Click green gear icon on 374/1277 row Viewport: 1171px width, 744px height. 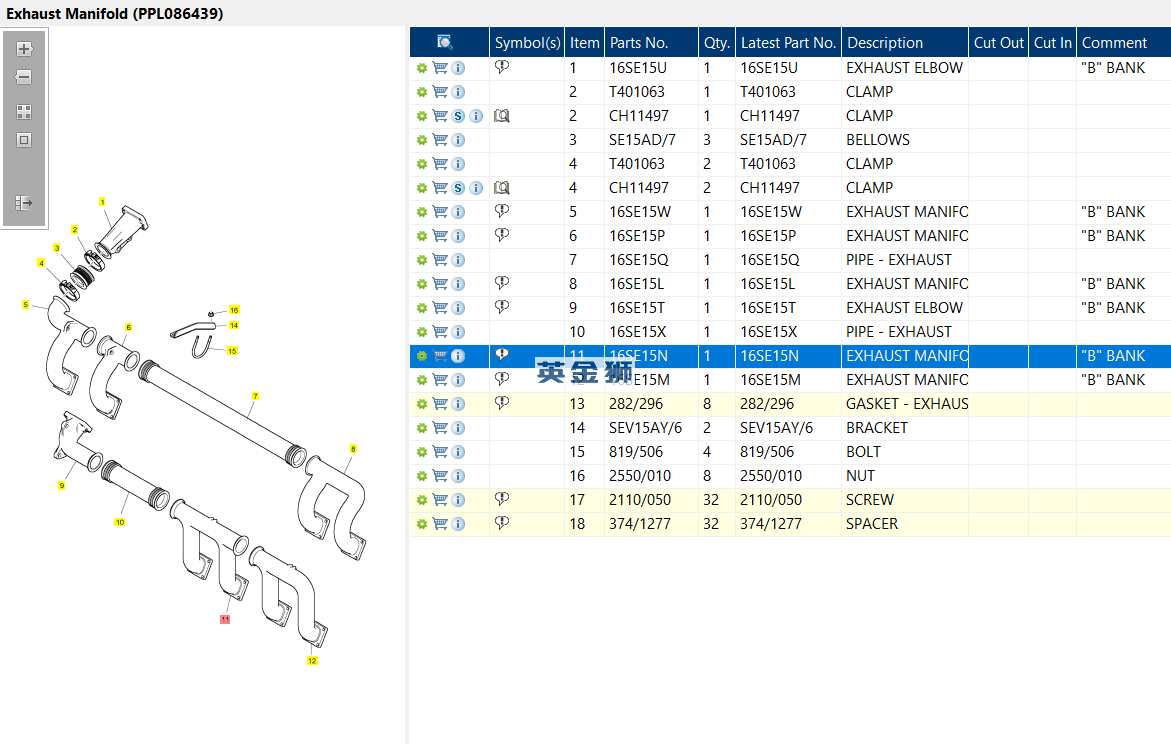click(422, 524)
